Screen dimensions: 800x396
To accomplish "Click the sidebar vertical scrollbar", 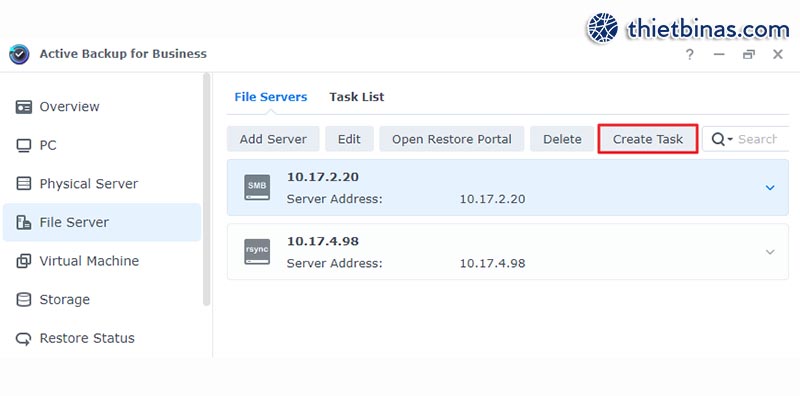I will coord(207,189).
